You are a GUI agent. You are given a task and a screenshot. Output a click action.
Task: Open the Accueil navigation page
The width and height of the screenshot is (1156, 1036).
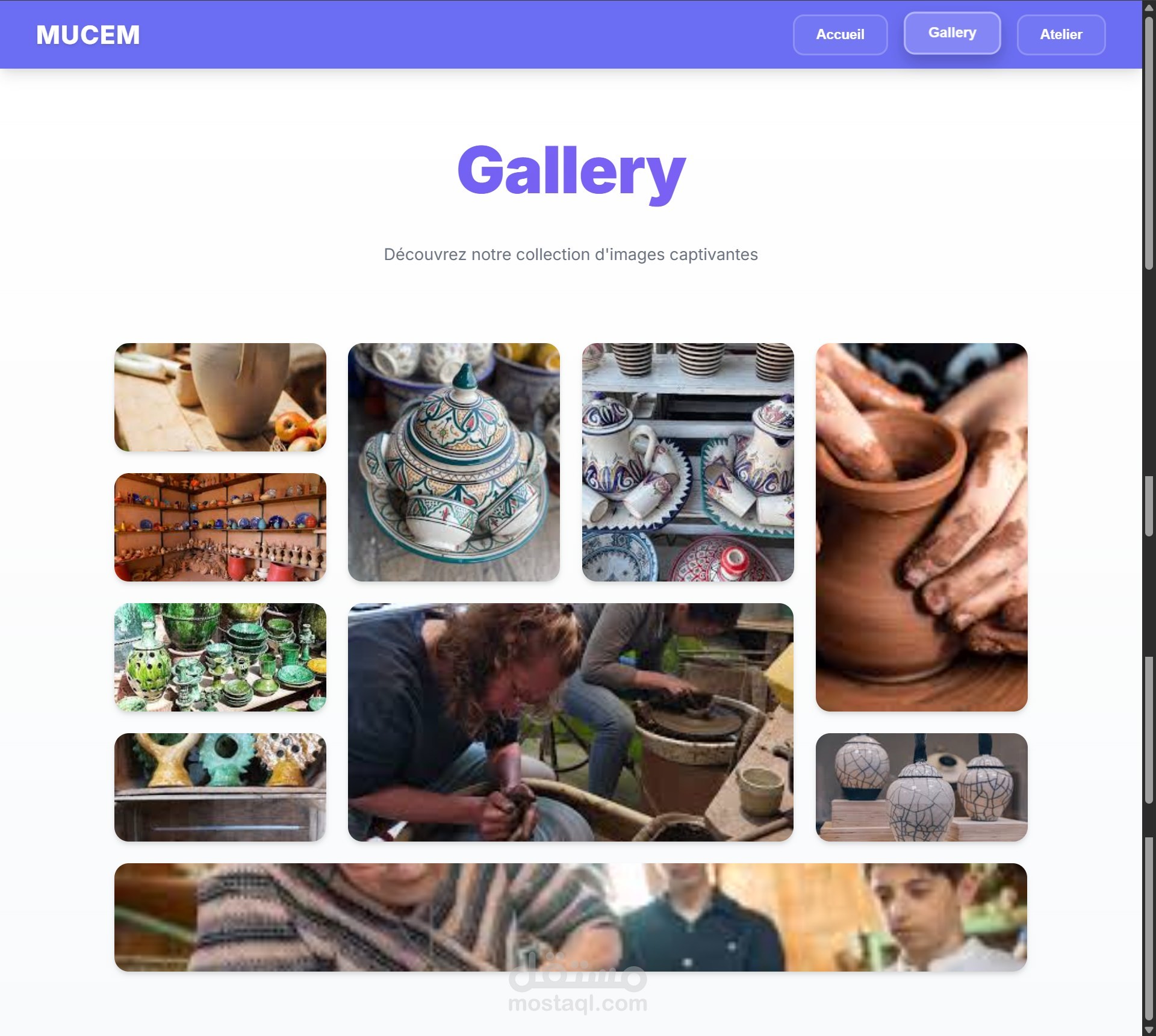(840, 35)
